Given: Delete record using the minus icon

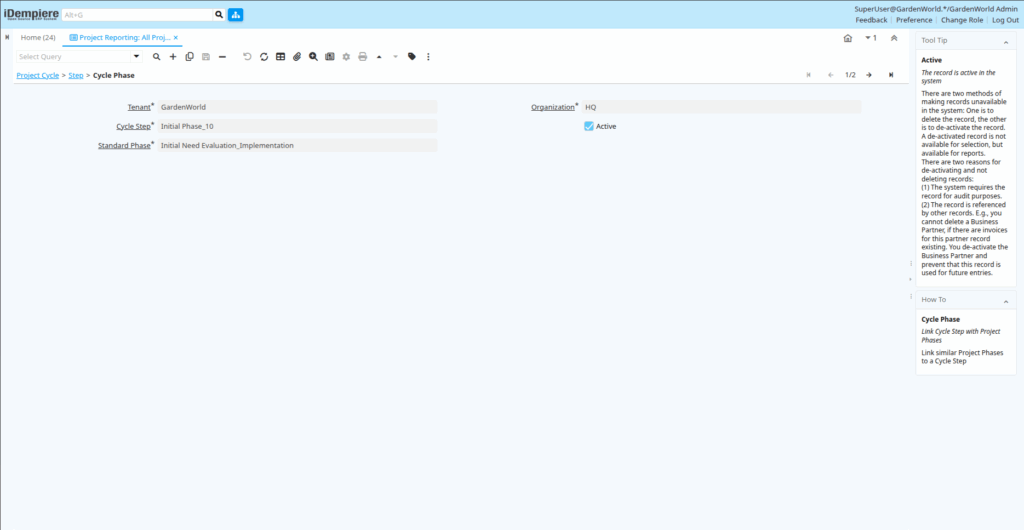Looking at the screenshot, I should point(222,57).
